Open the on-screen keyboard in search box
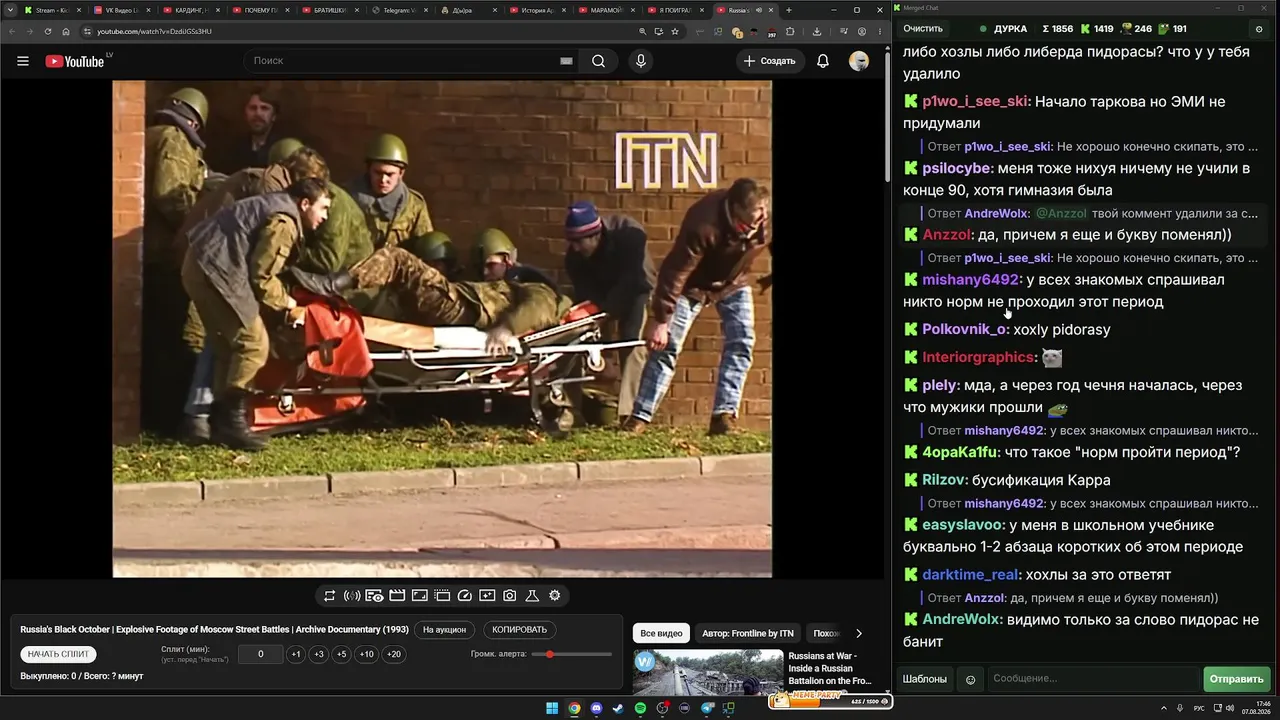 pos(566,61)
